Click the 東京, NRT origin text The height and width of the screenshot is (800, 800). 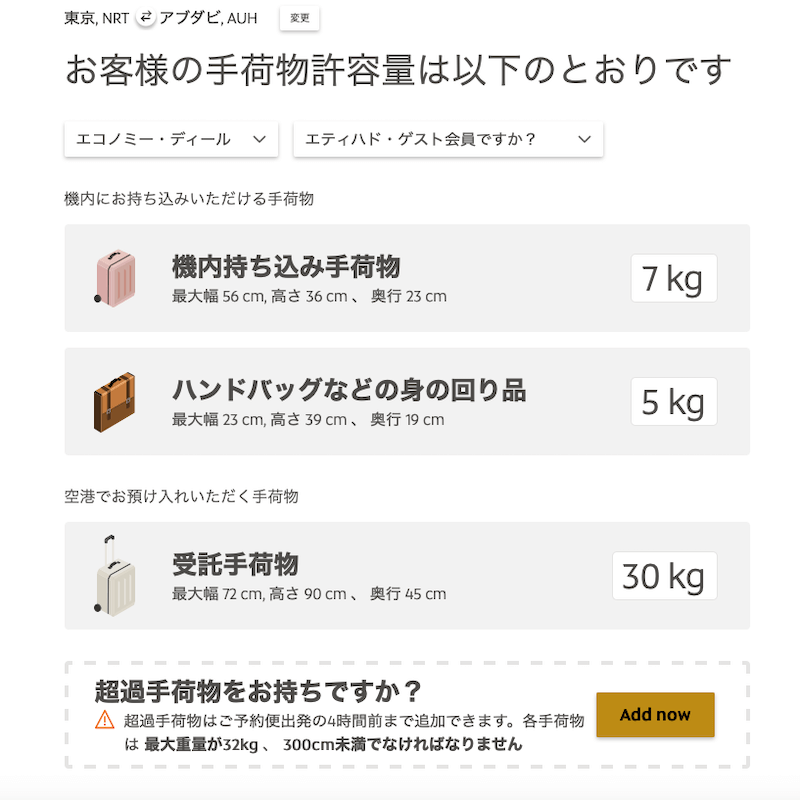[96, 18]
